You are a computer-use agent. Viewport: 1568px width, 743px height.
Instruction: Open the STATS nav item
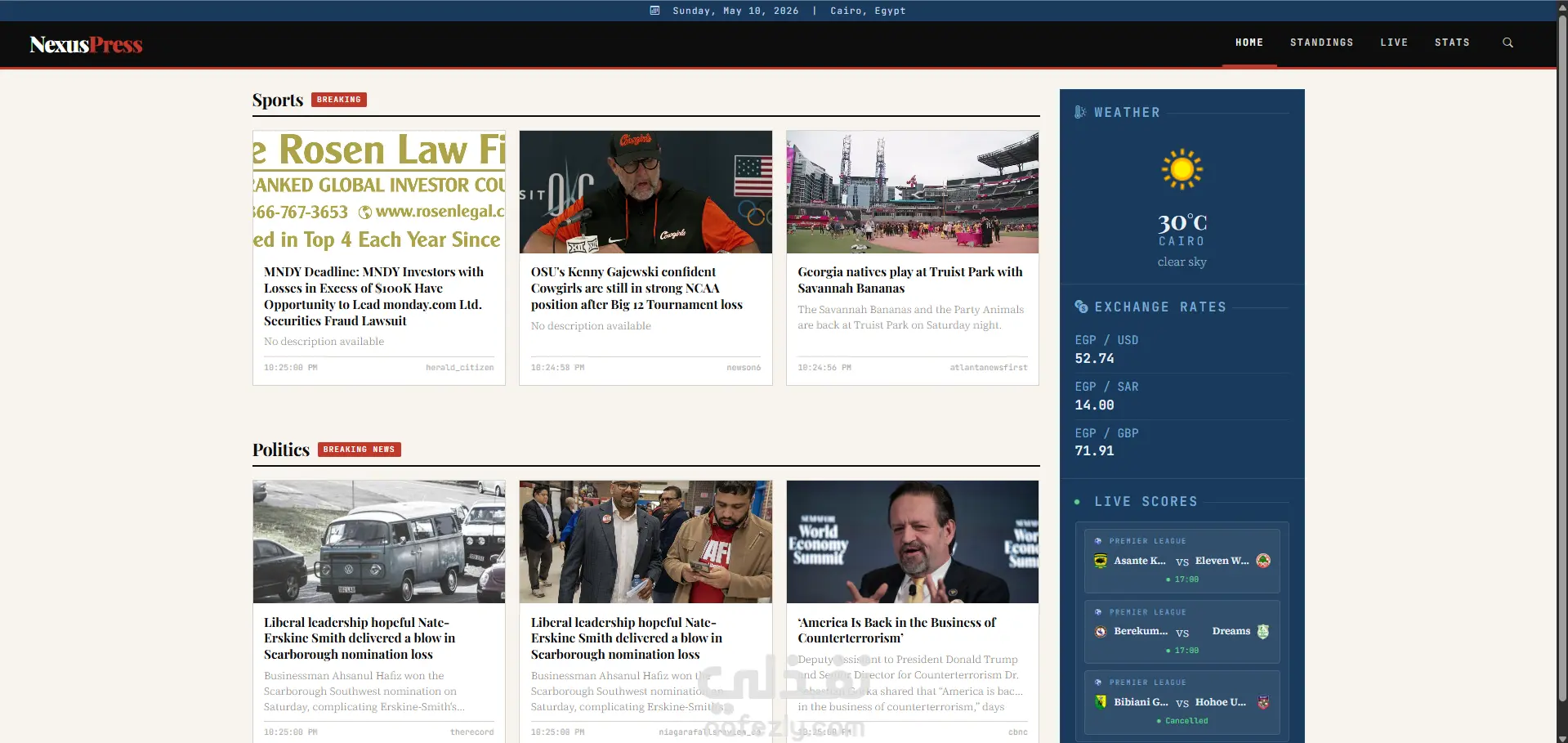click(1452, 43)
